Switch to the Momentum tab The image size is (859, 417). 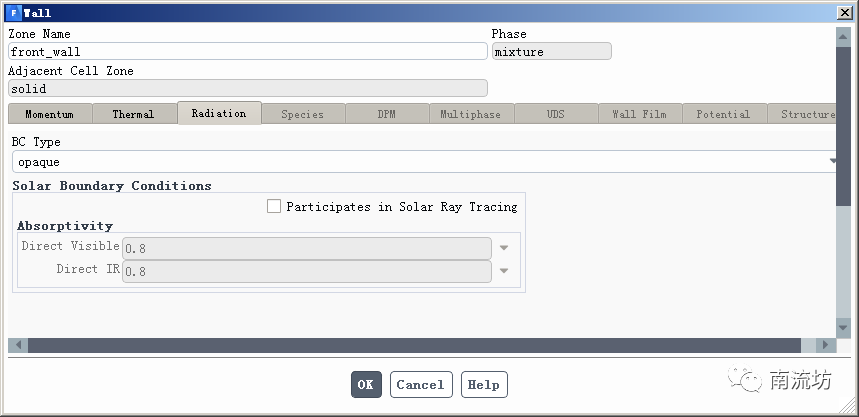(x=49, y=114)
